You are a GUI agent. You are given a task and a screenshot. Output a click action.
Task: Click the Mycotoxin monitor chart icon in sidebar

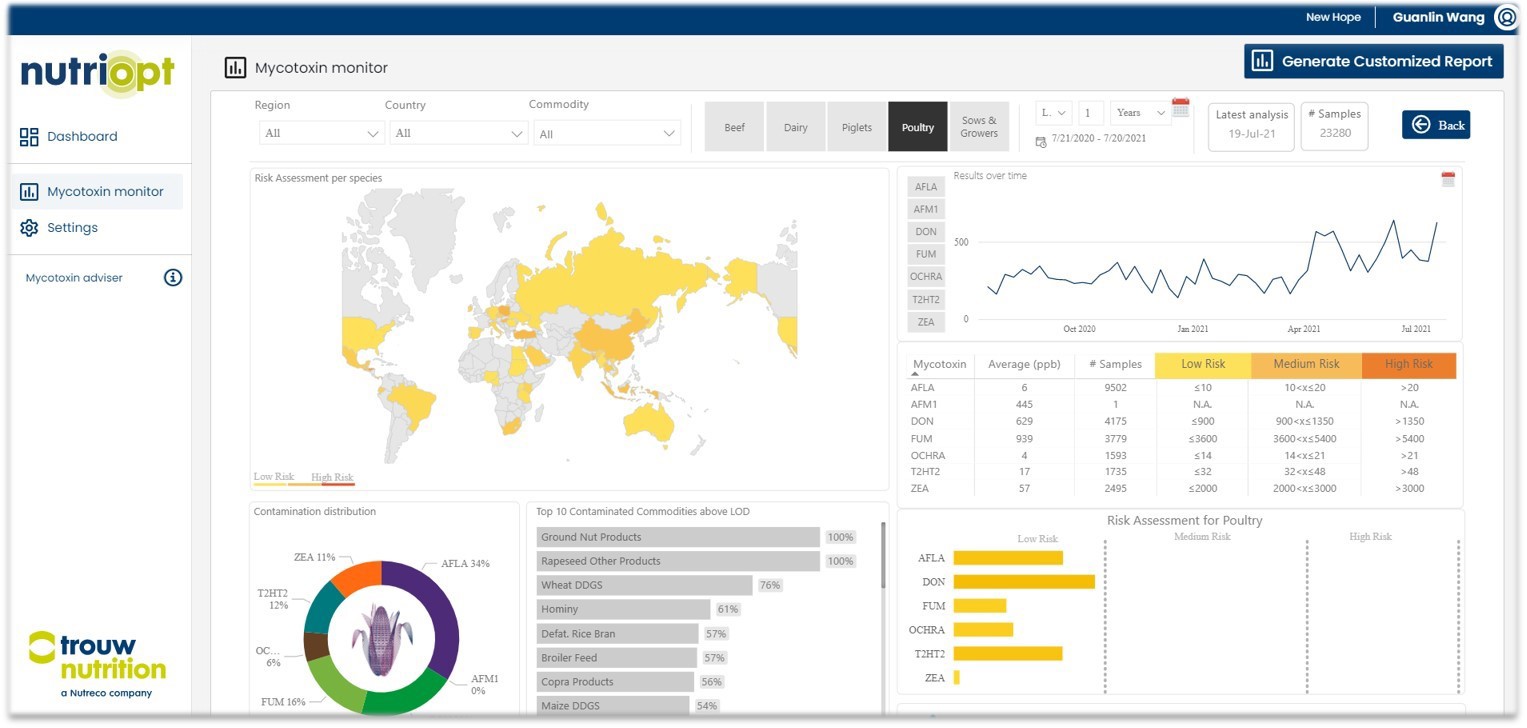pos(29,192)
